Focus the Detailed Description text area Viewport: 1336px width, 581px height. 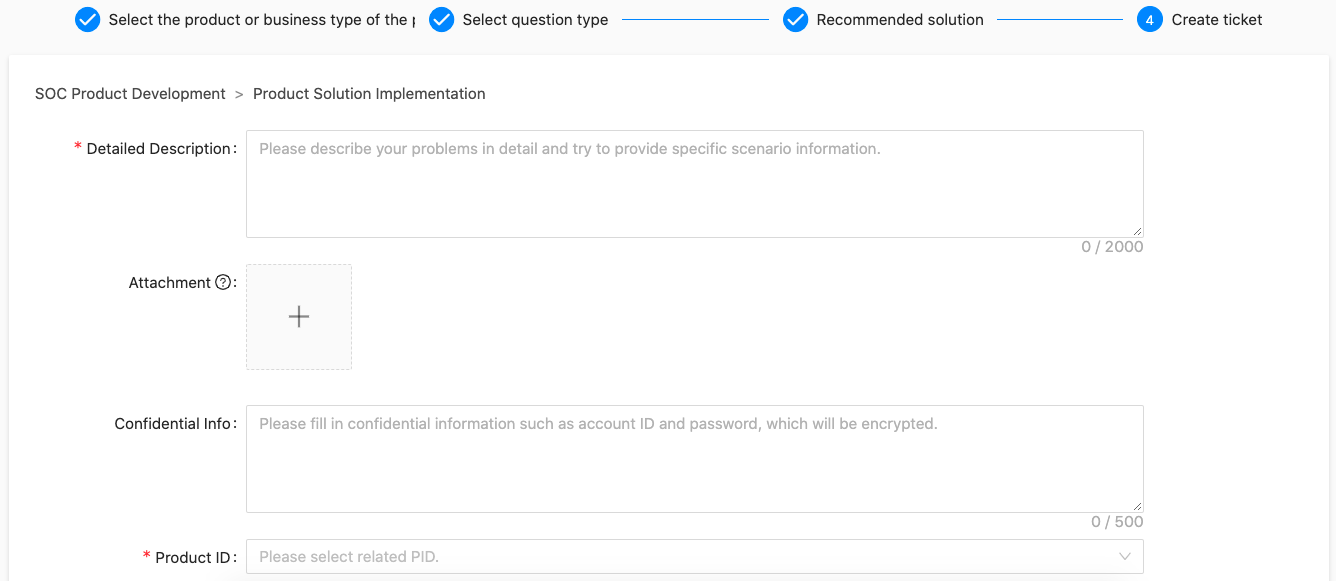[x=695, y=184]
